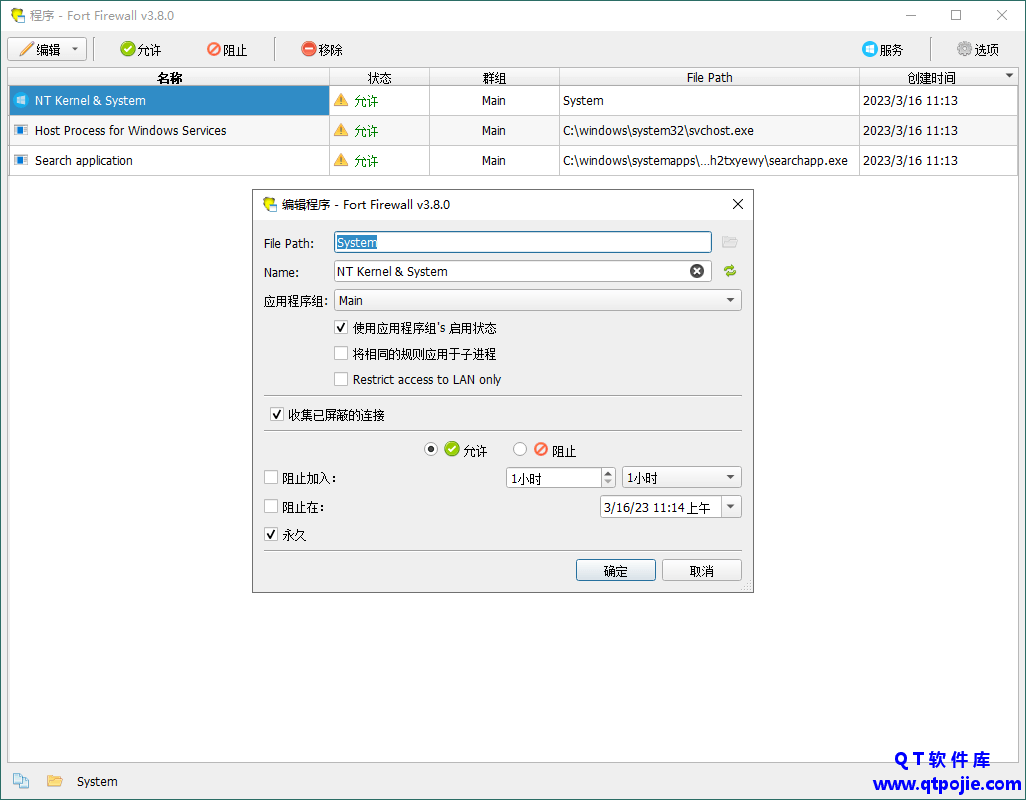Click the 1小时 spin box stepper arrows
Image resolution: width=1026 pixels, height=800 pixels.
click(x=609, y=478)
